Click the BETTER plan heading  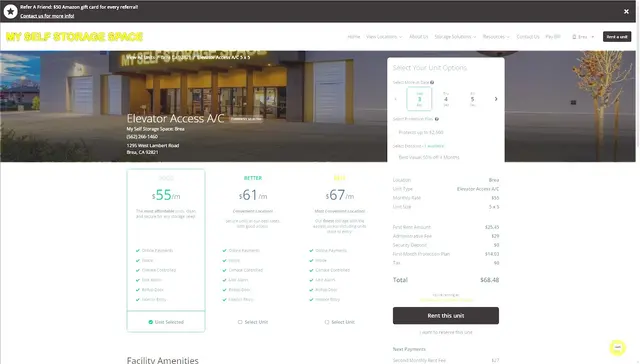(253, 178)
